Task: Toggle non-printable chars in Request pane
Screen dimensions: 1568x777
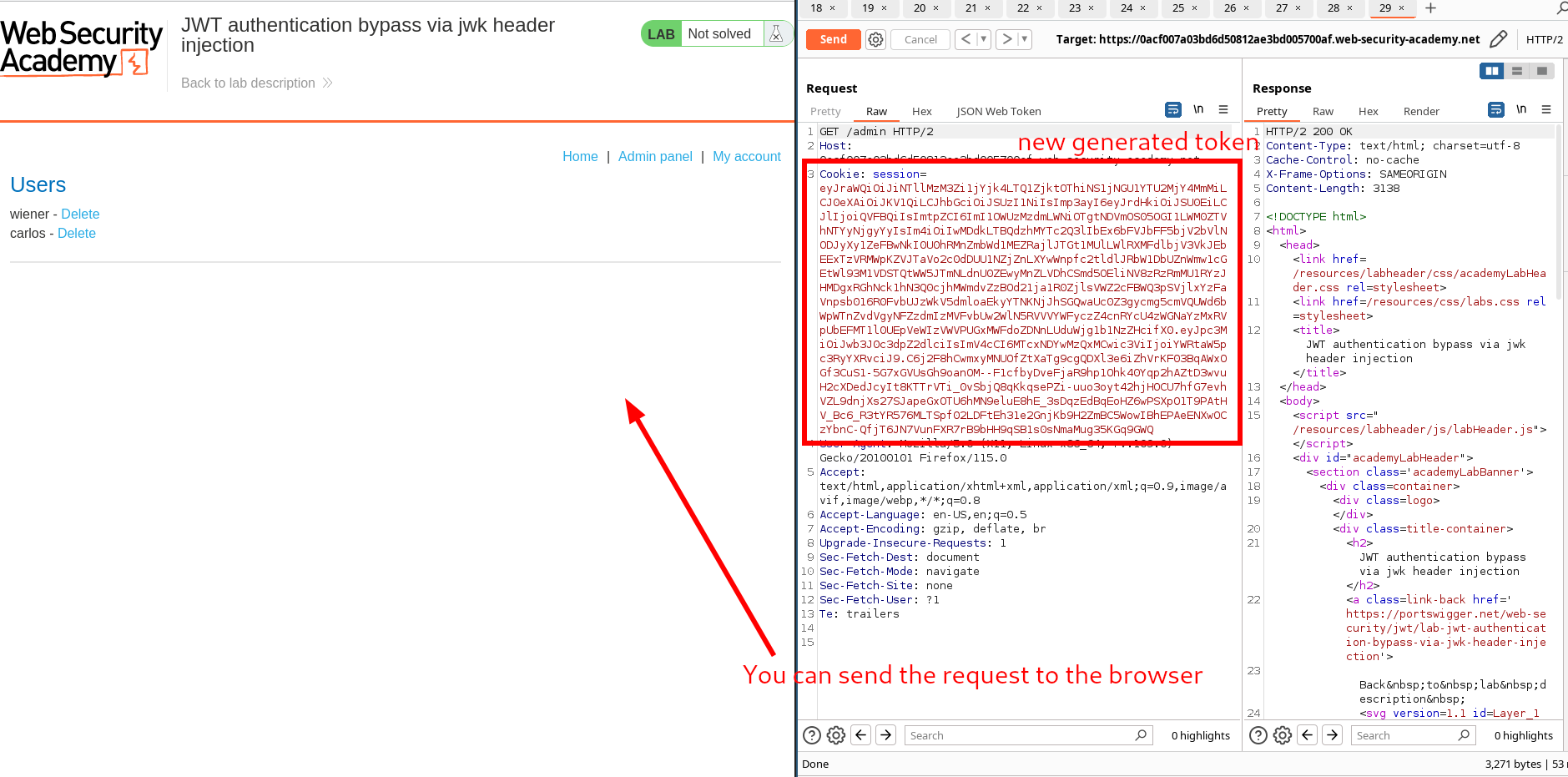Action: pyautogui.click(x=1198, y=109)
